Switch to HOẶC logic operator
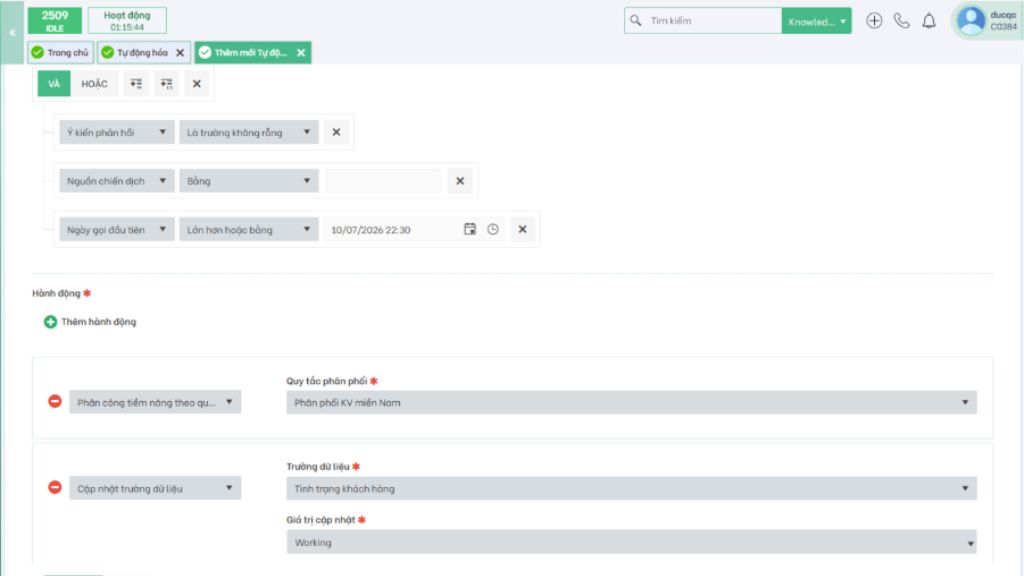The height and width of the screenshot is (576, 1024). [x=94, y=84]
